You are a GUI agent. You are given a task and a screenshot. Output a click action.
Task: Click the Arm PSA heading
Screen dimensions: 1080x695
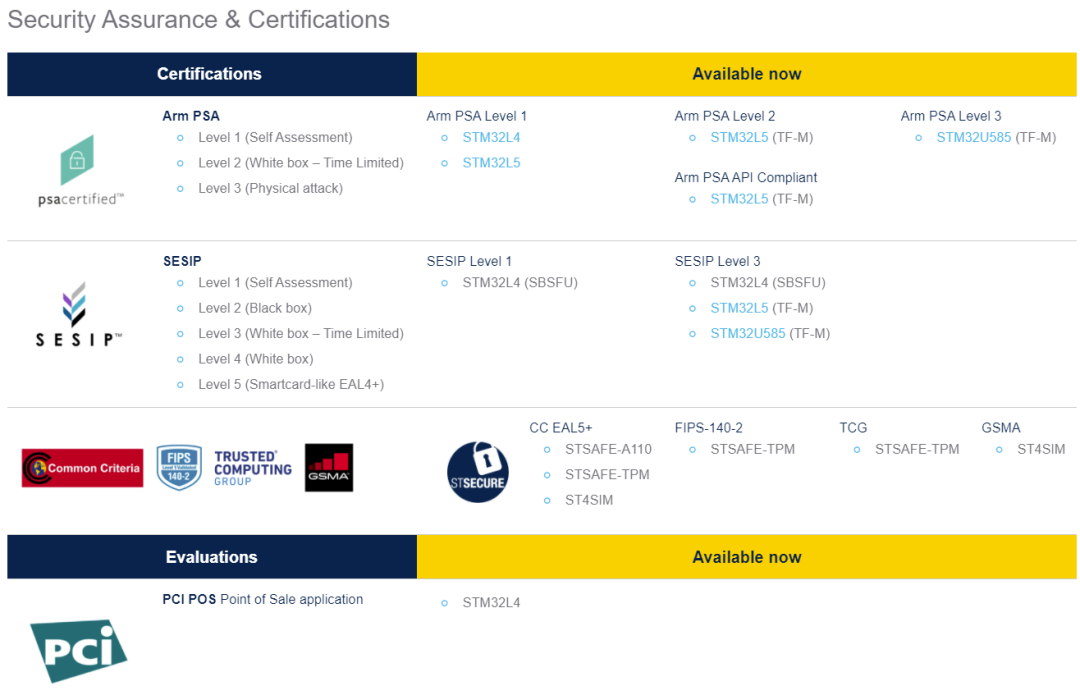191,116
